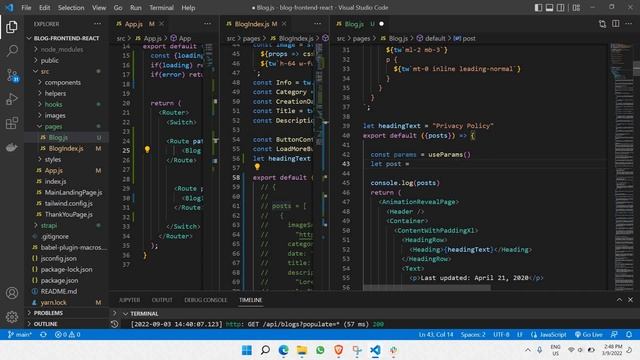Viewport: 640px width, 360px height.
Task: Open the Explorer view in activity bar
Action: [12, 27]
